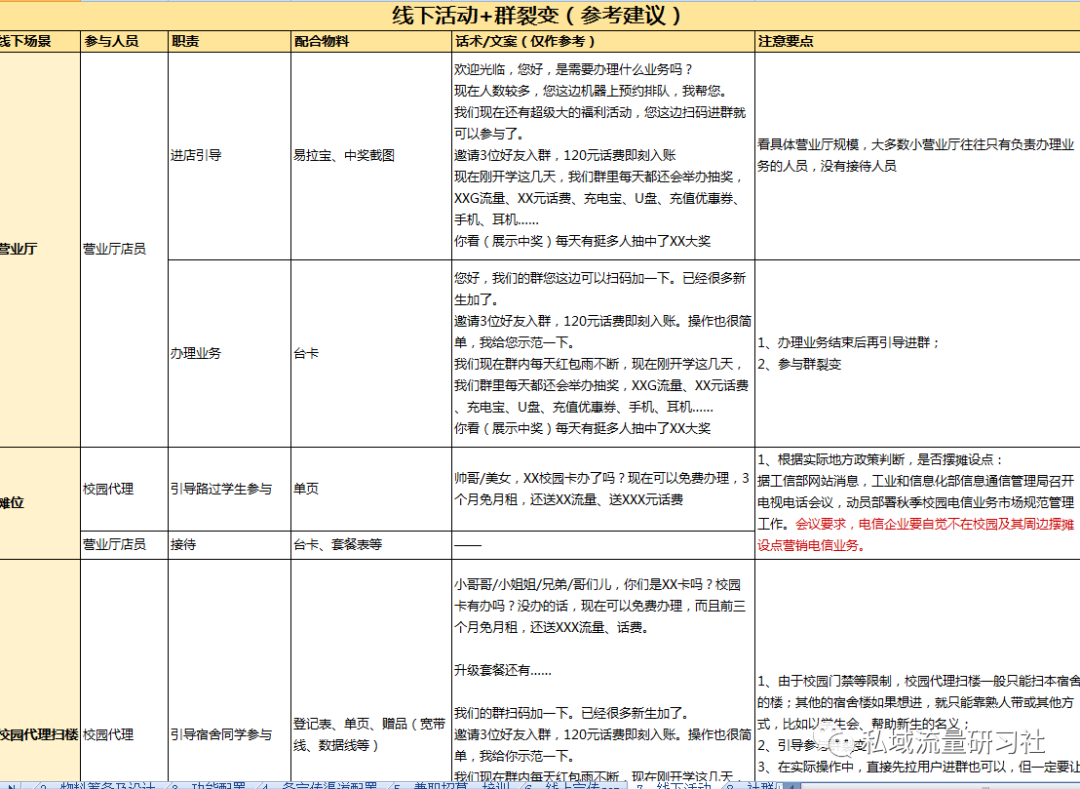
Task: Select the 引导宿舍同学参与 cell
Action: tap(229, 670)
